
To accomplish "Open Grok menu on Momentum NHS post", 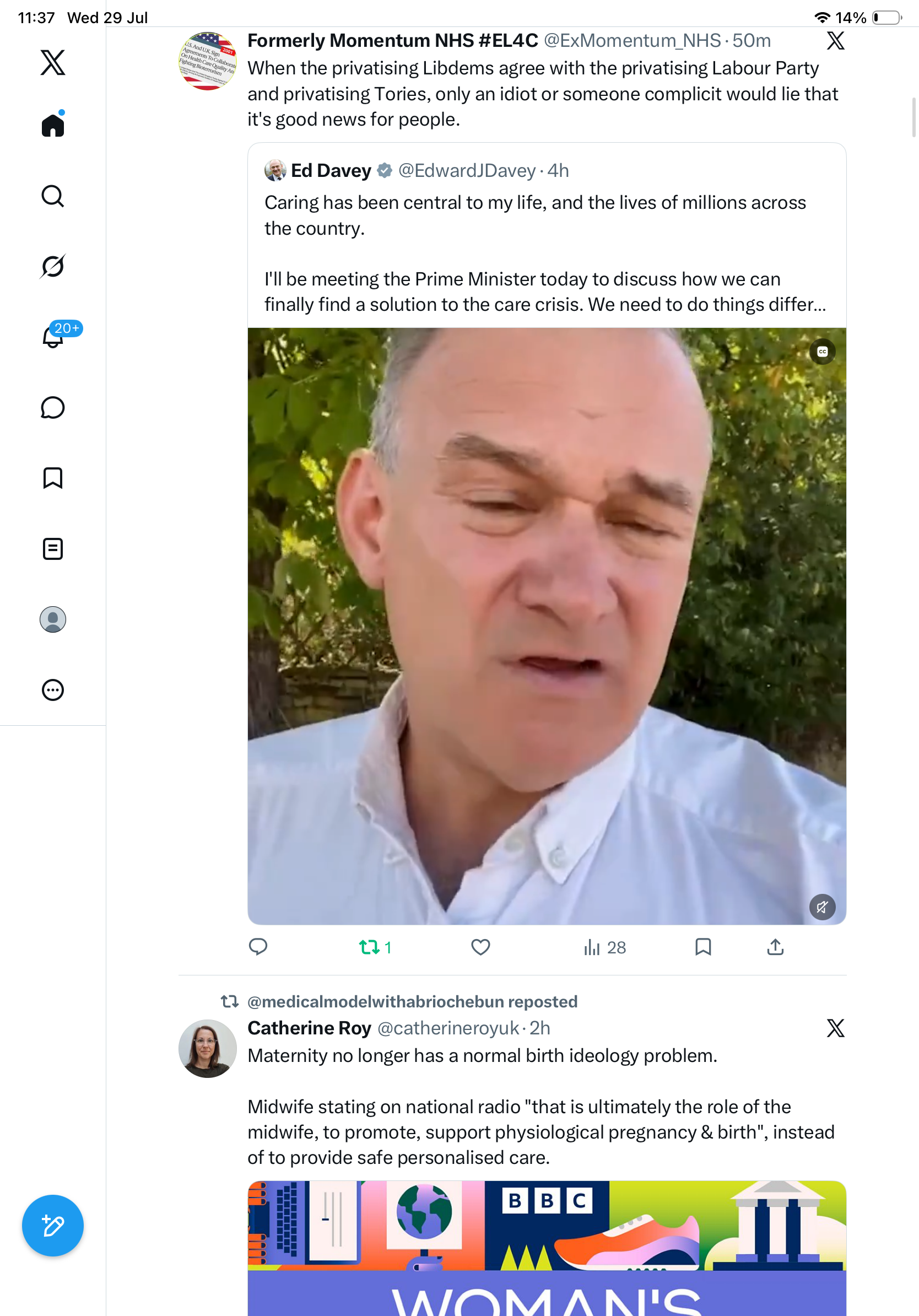I will (835, 41).
